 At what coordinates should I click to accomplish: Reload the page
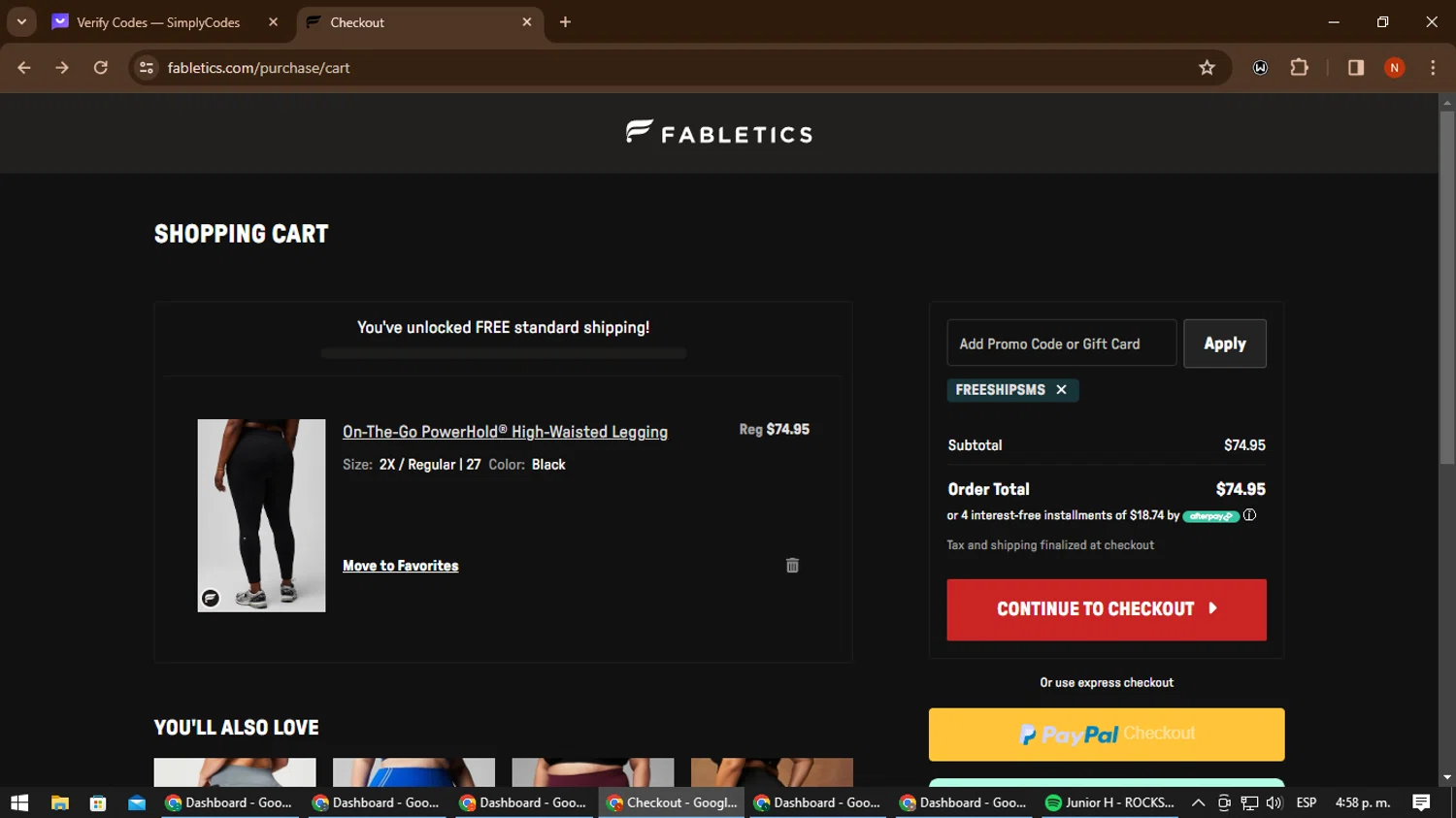click(x=101, y=68)
